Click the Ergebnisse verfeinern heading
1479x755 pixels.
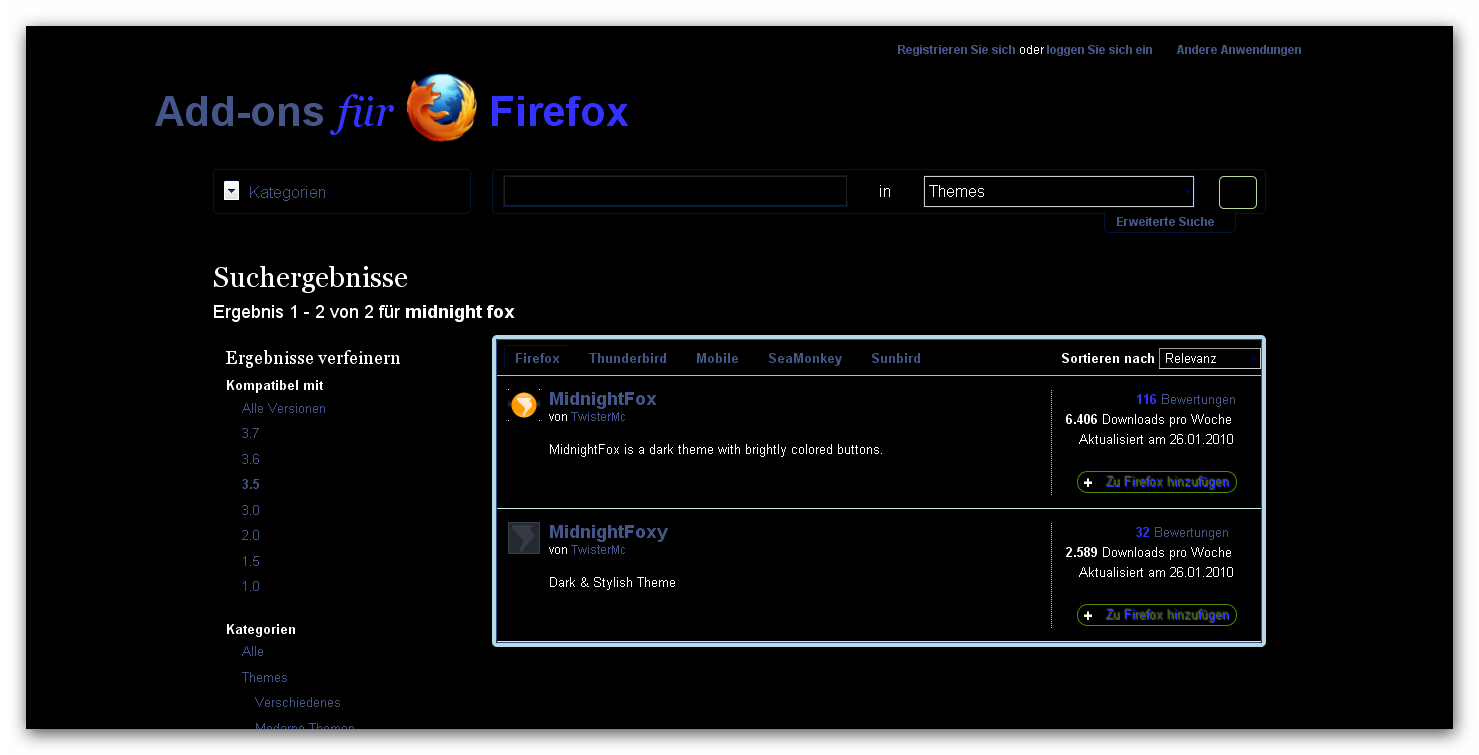313,358
